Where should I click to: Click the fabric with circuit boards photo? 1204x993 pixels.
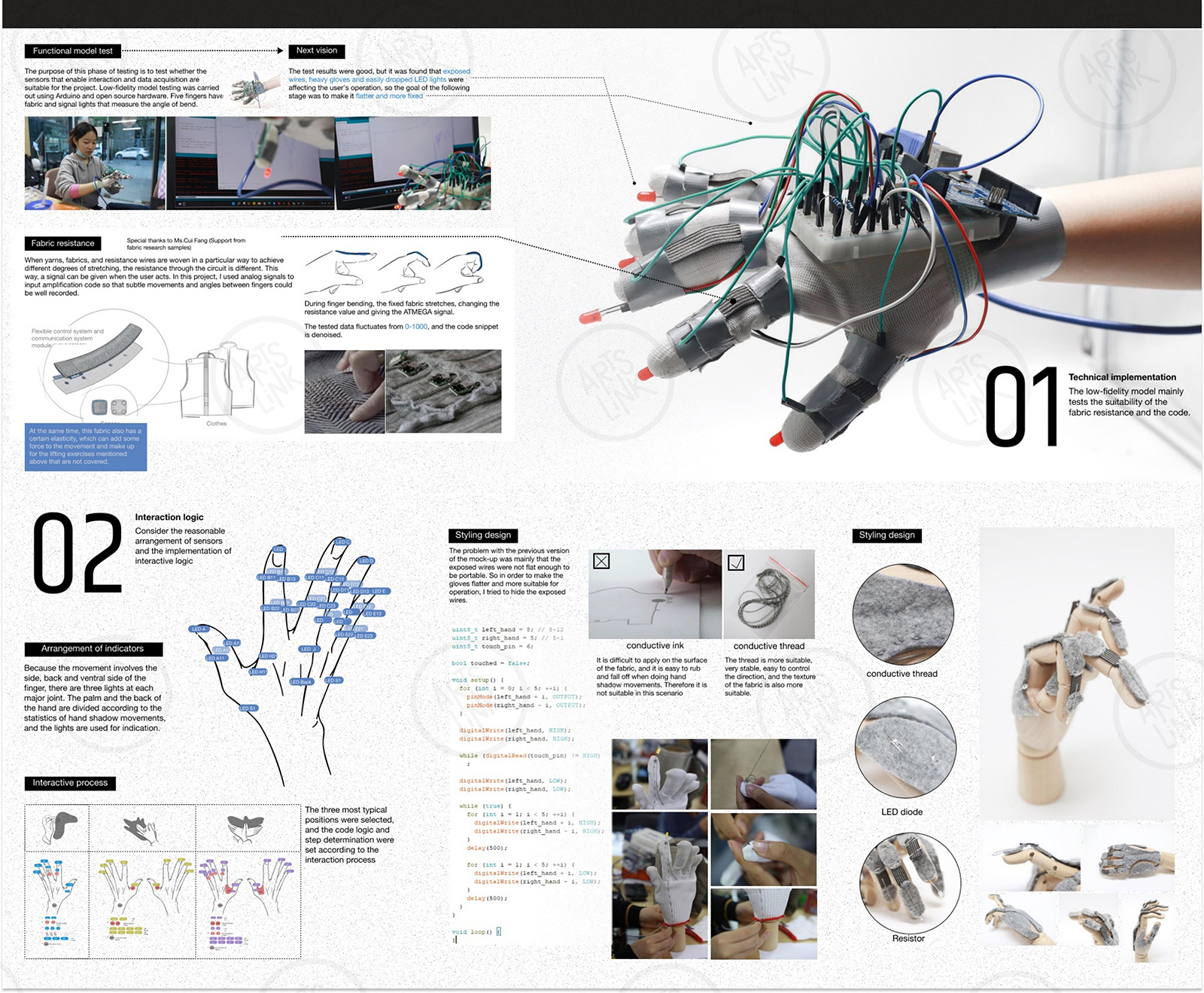coord(443,391)
